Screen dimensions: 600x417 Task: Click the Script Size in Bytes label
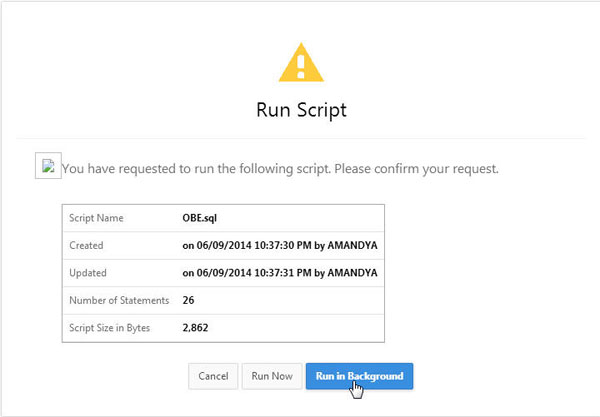(109, 328)
